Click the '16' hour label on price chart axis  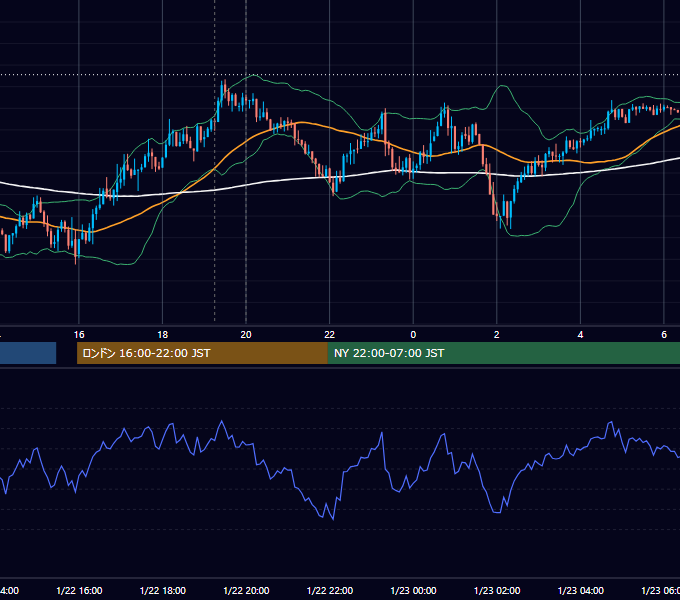pos(79,335)
